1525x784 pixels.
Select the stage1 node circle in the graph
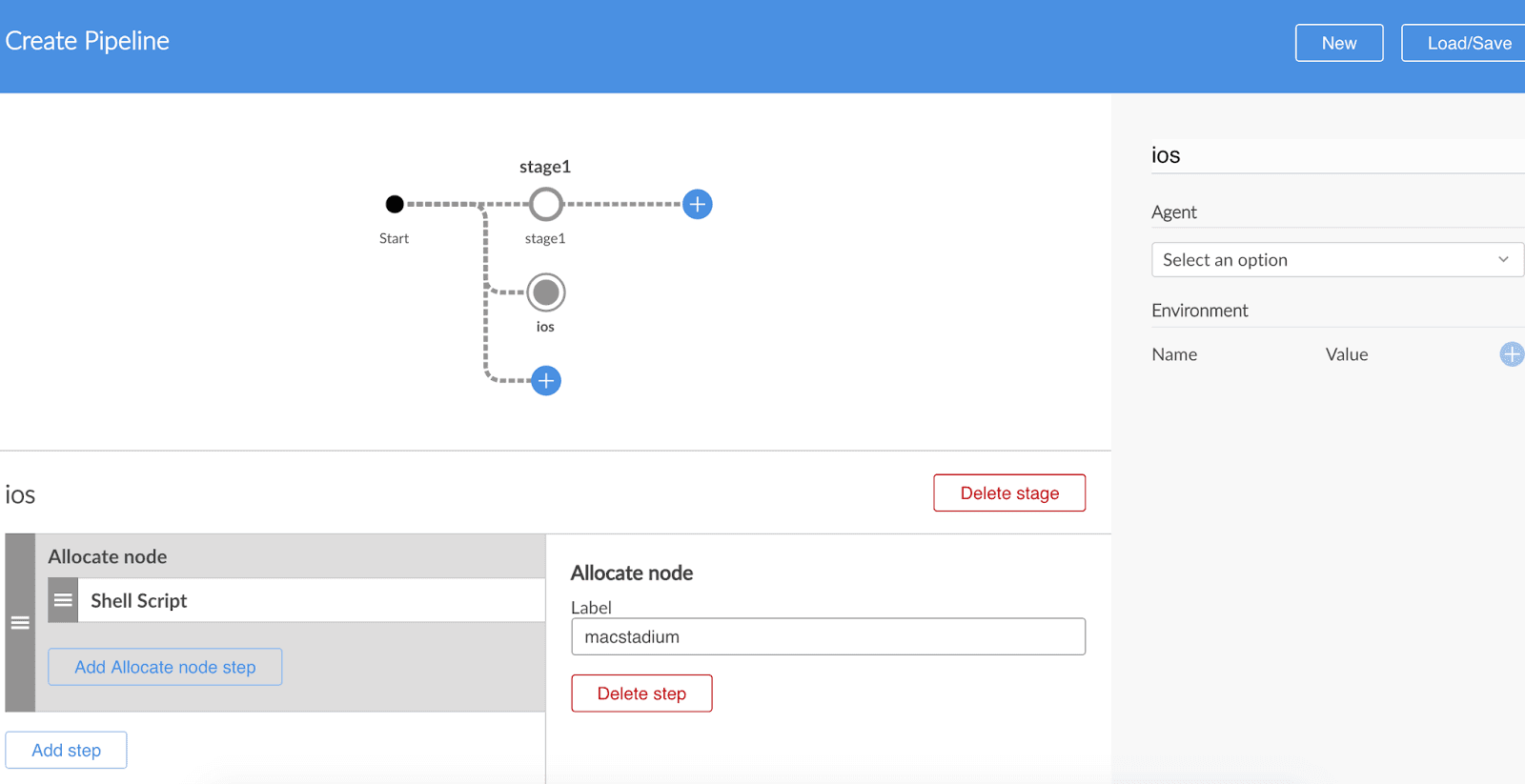545,204
